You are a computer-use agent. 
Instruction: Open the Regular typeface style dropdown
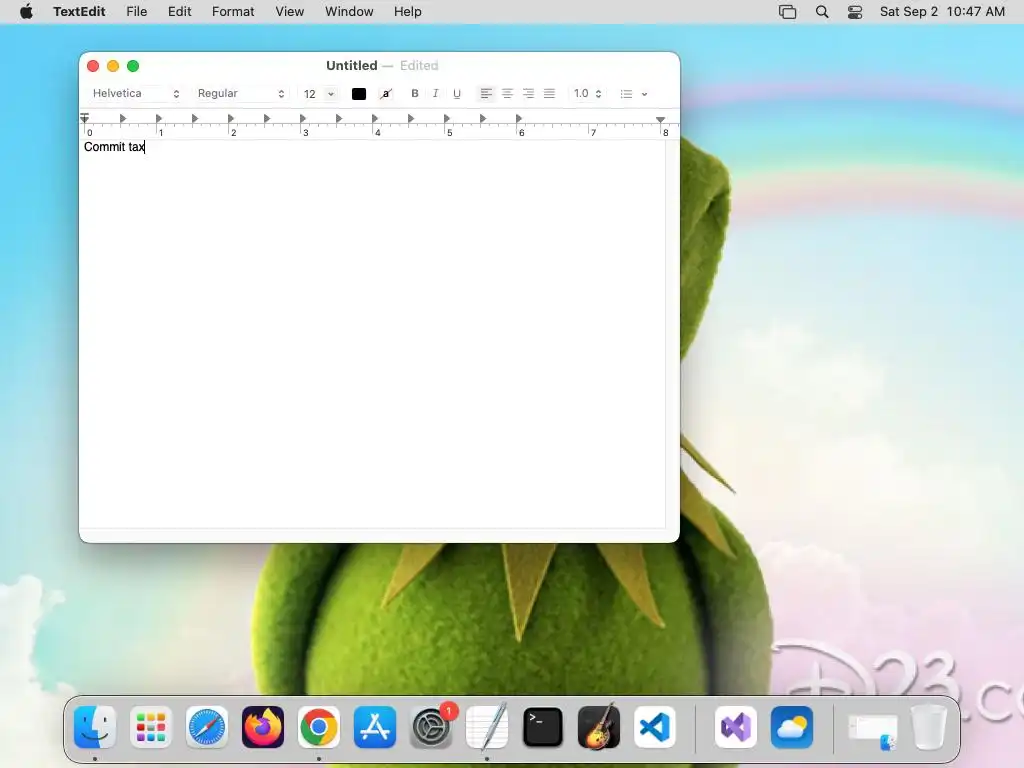pyautogui.click(x=241, y=93)
